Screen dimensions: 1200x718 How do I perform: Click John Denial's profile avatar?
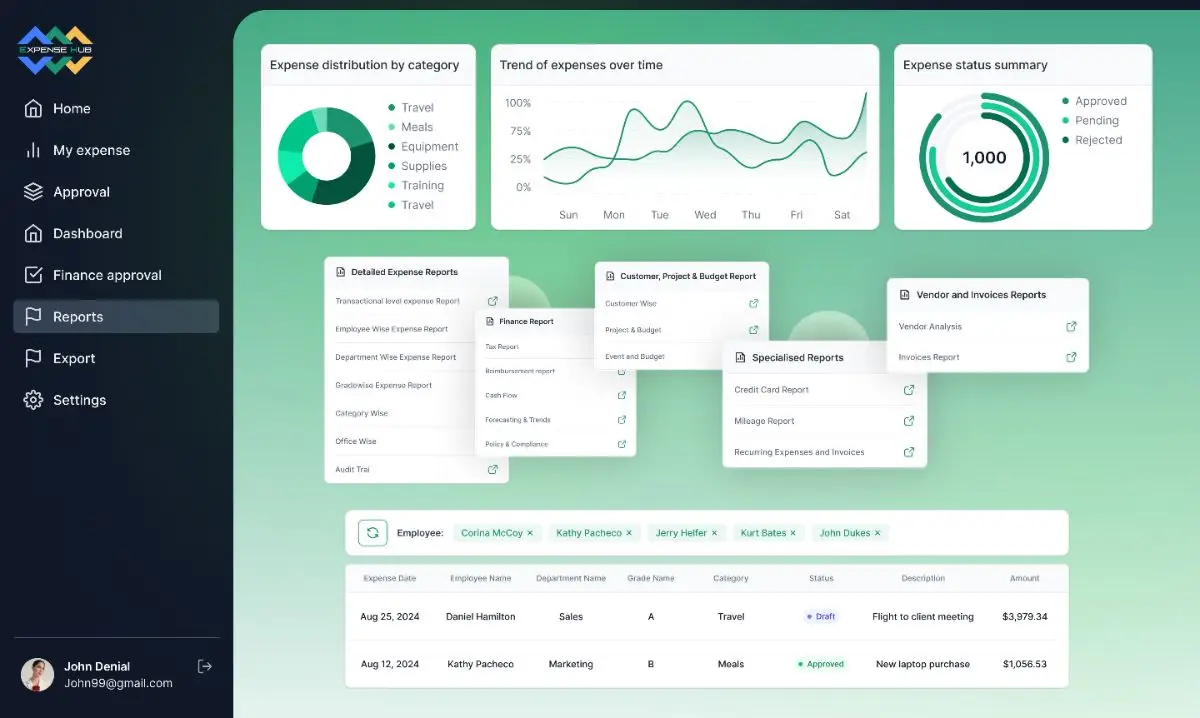pyautogui.click(x=38, y=674)
